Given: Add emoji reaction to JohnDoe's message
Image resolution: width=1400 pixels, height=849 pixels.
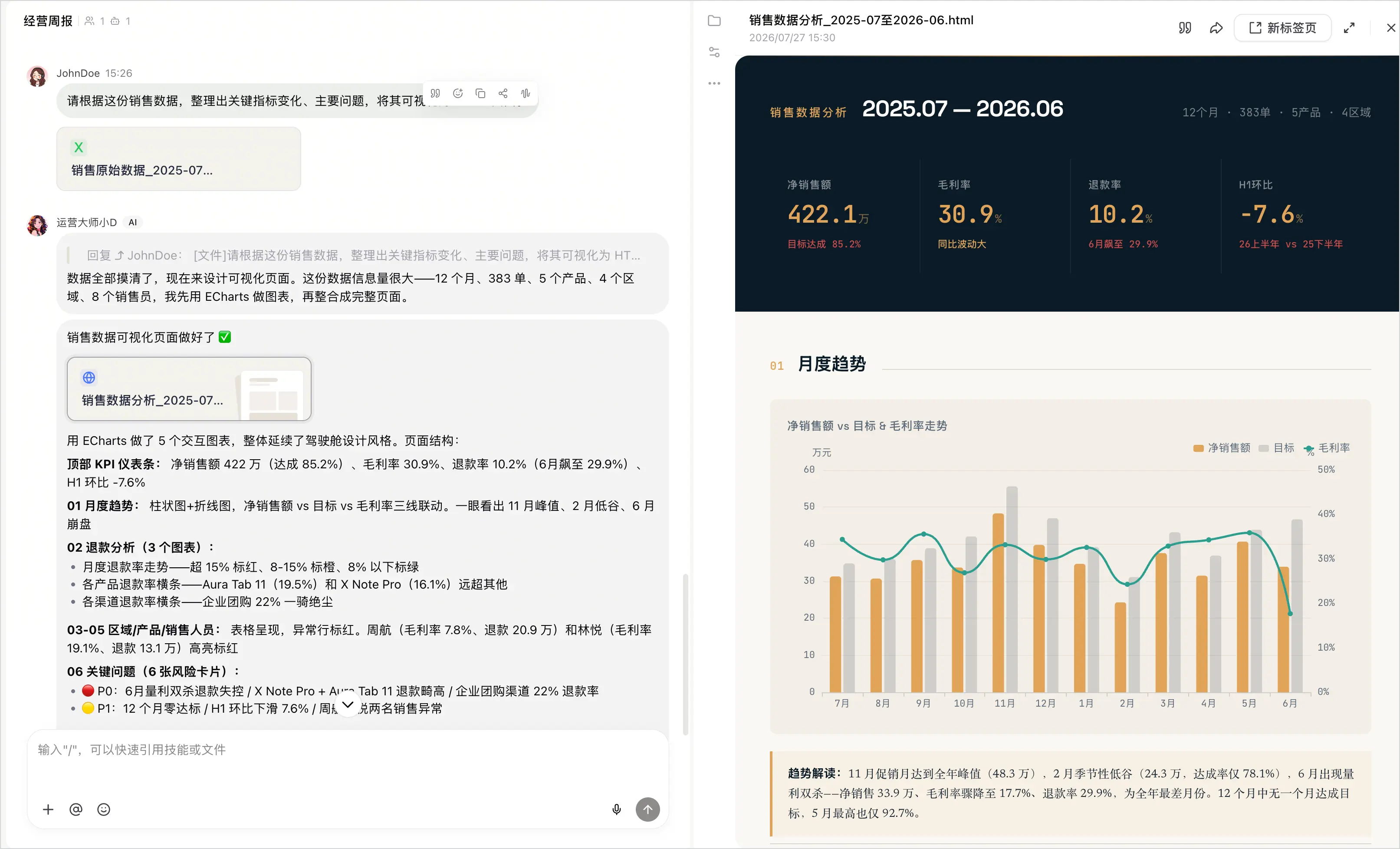Looking at the screenshot, I should tap(458, 93).
